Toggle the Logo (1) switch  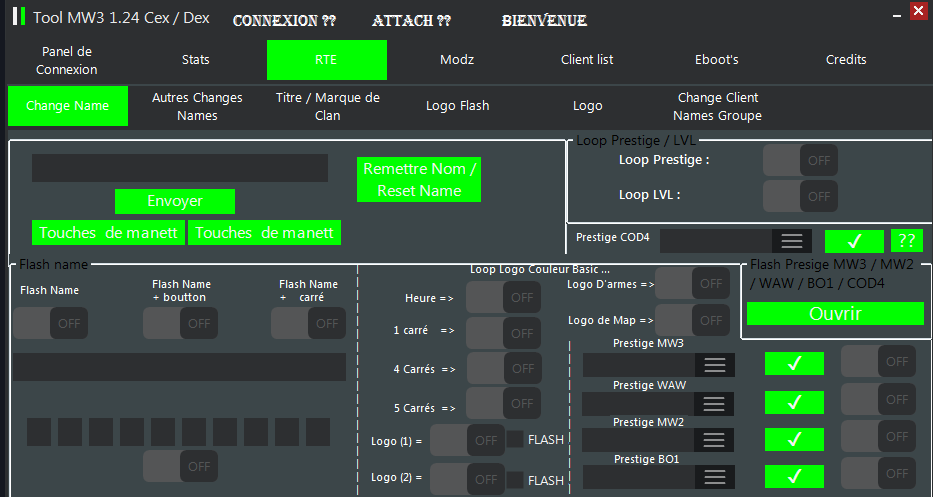pos(467,440)
